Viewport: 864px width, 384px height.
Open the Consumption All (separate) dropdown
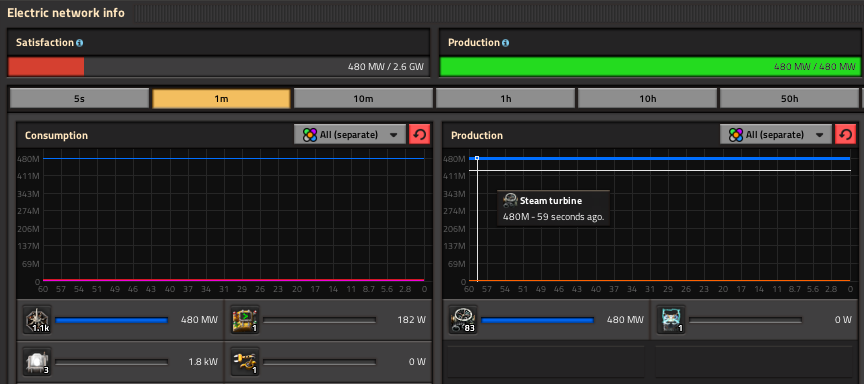click(x=350, y=135)
